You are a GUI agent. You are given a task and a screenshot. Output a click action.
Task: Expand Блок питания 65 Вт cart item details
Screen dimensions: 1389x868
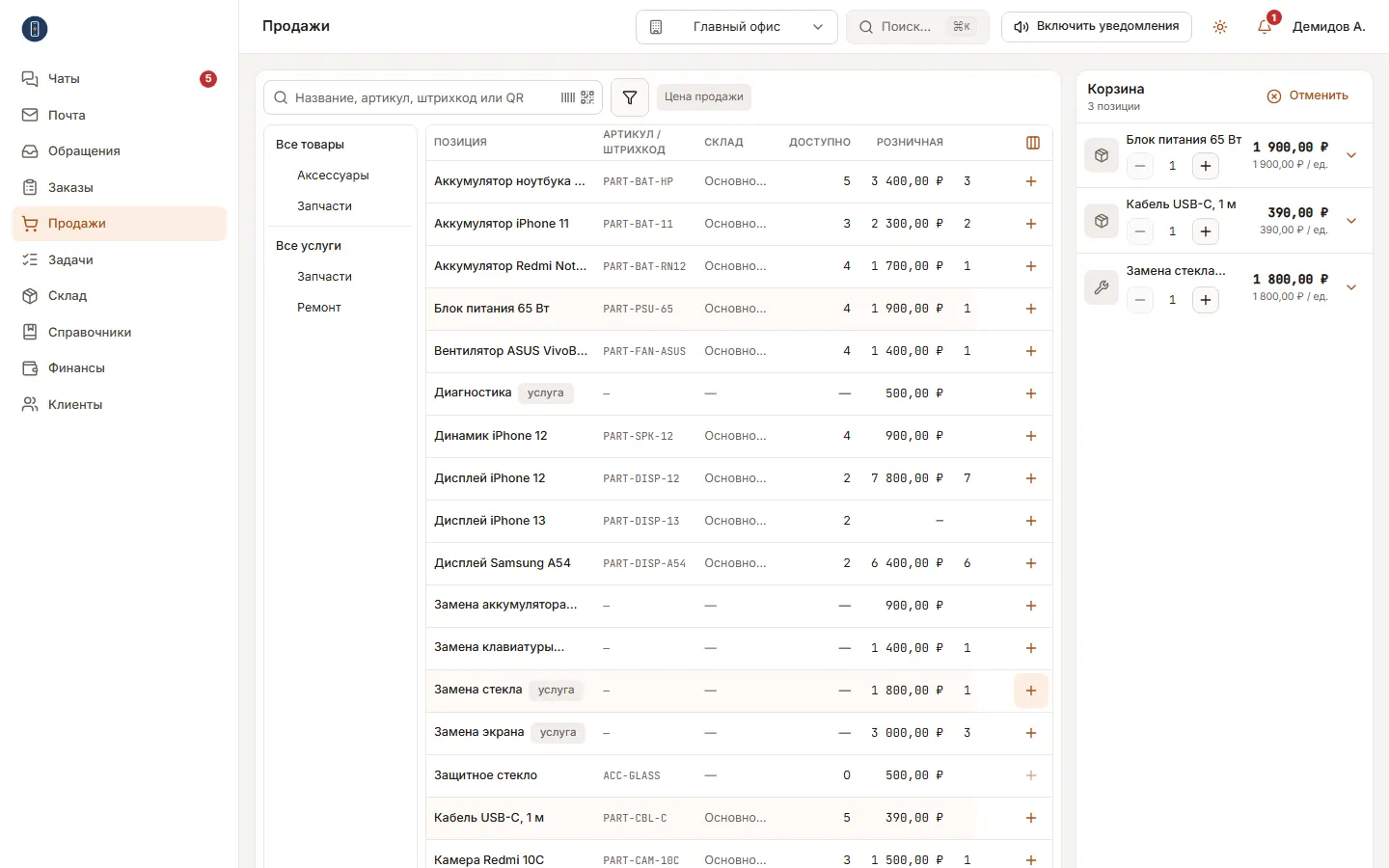pyautogui.click(x=1351, y=155)
